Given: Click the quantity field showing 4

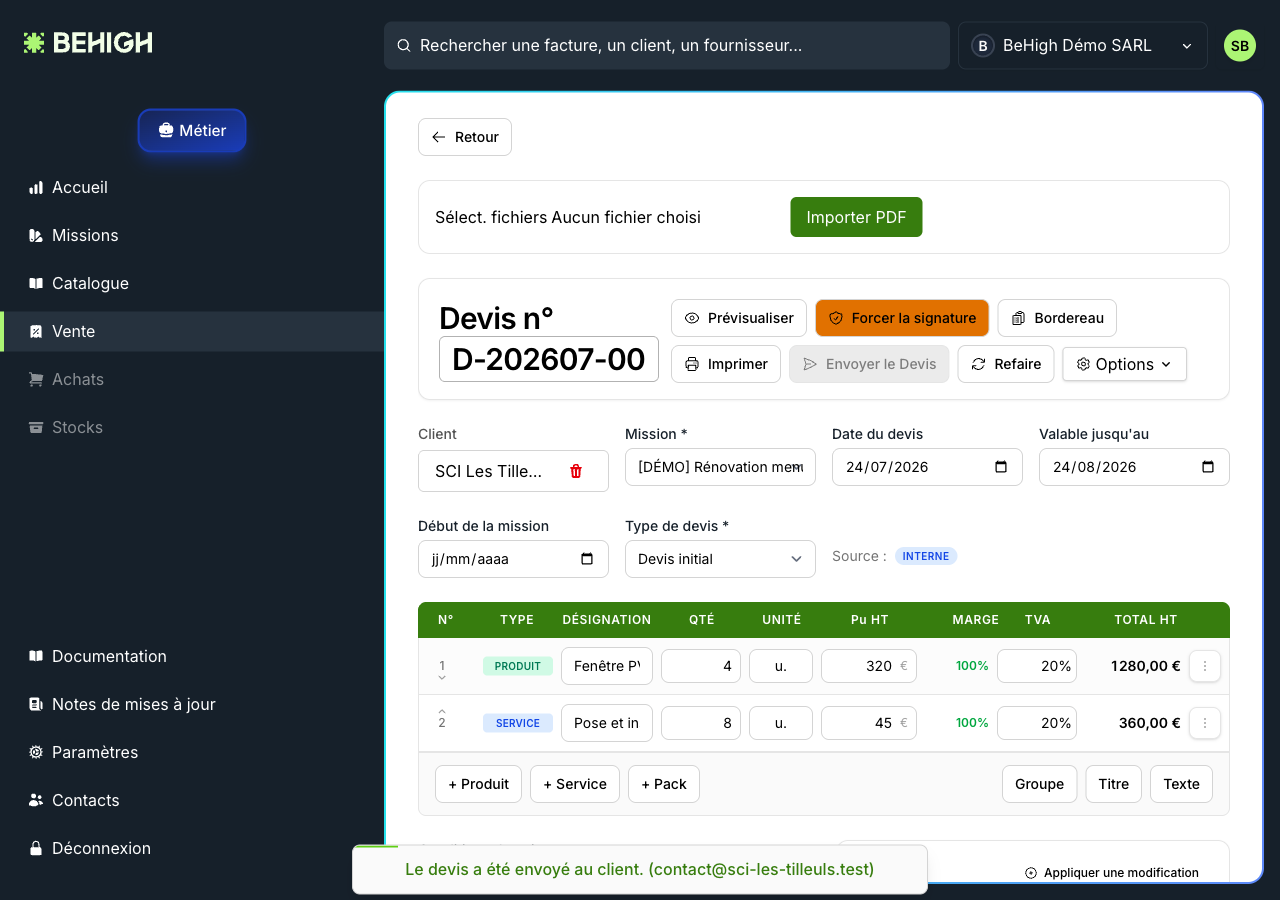Looking at the screenshot, I should 701,666.
